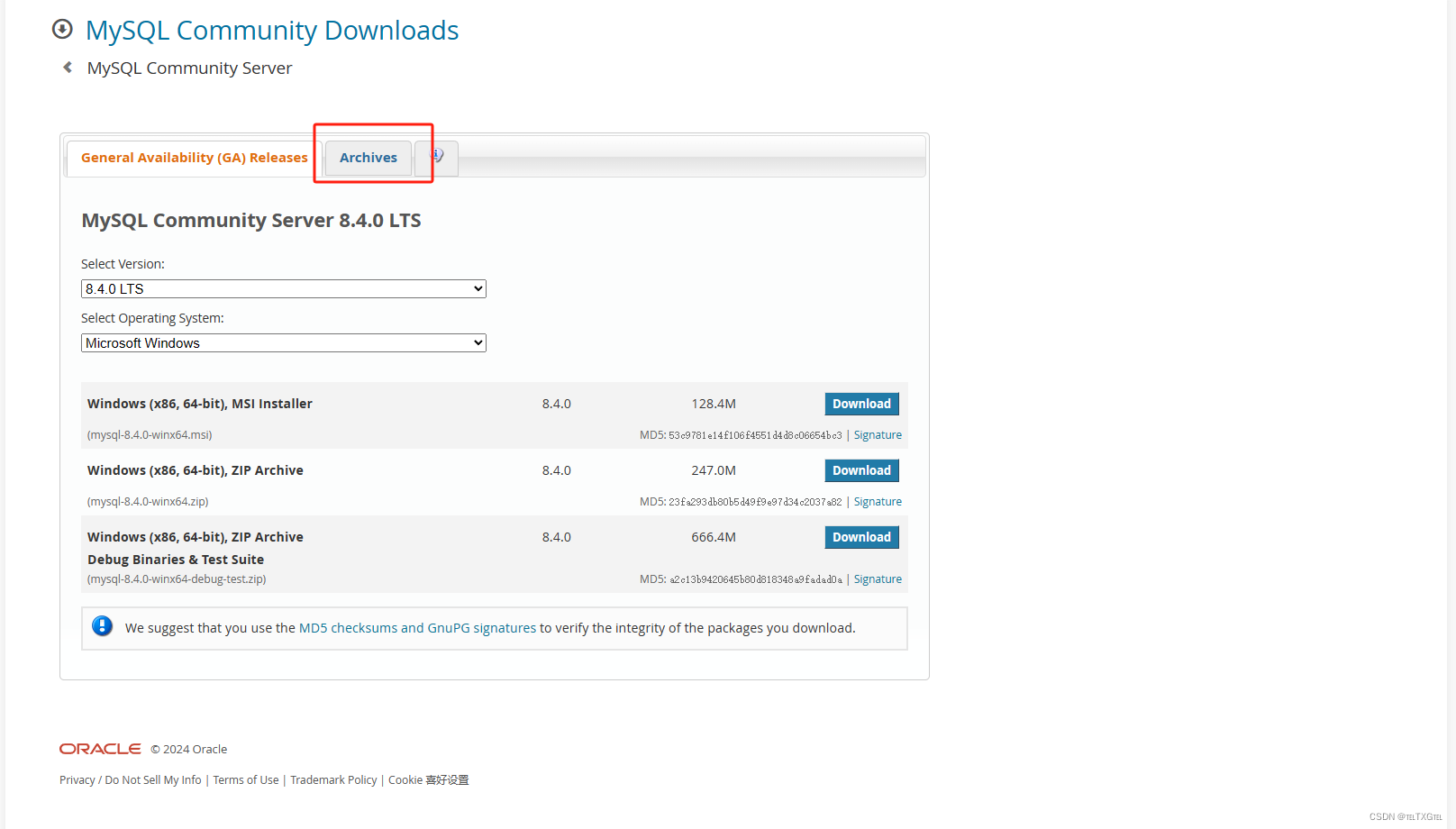Viewport: 1456px width, 829px height.
Task: Click the filename (mysql-8.4.0-winx64.zip)
Action: (148, 502)
